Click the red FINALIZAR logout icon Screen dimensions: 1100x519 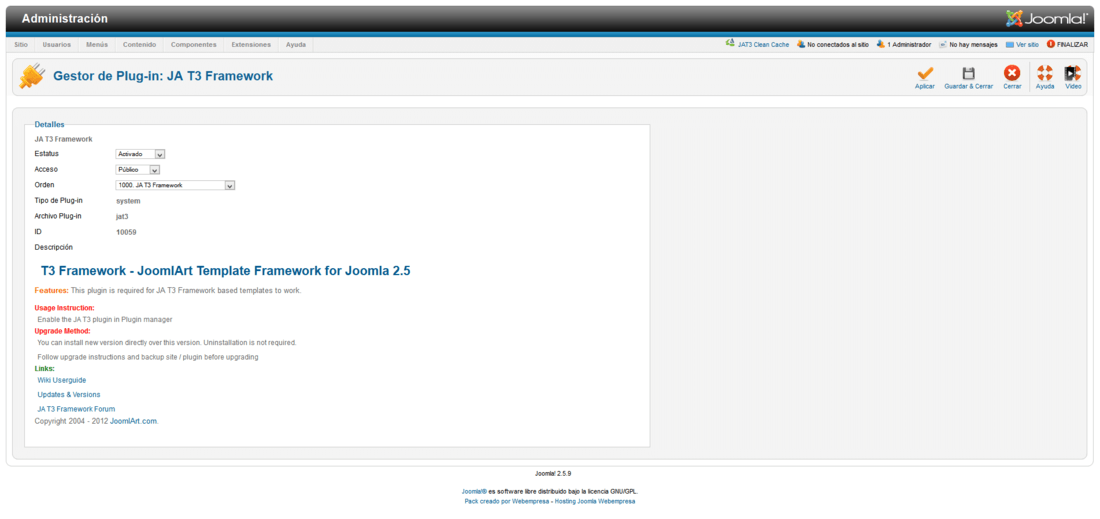click(x=1050, y=44)
